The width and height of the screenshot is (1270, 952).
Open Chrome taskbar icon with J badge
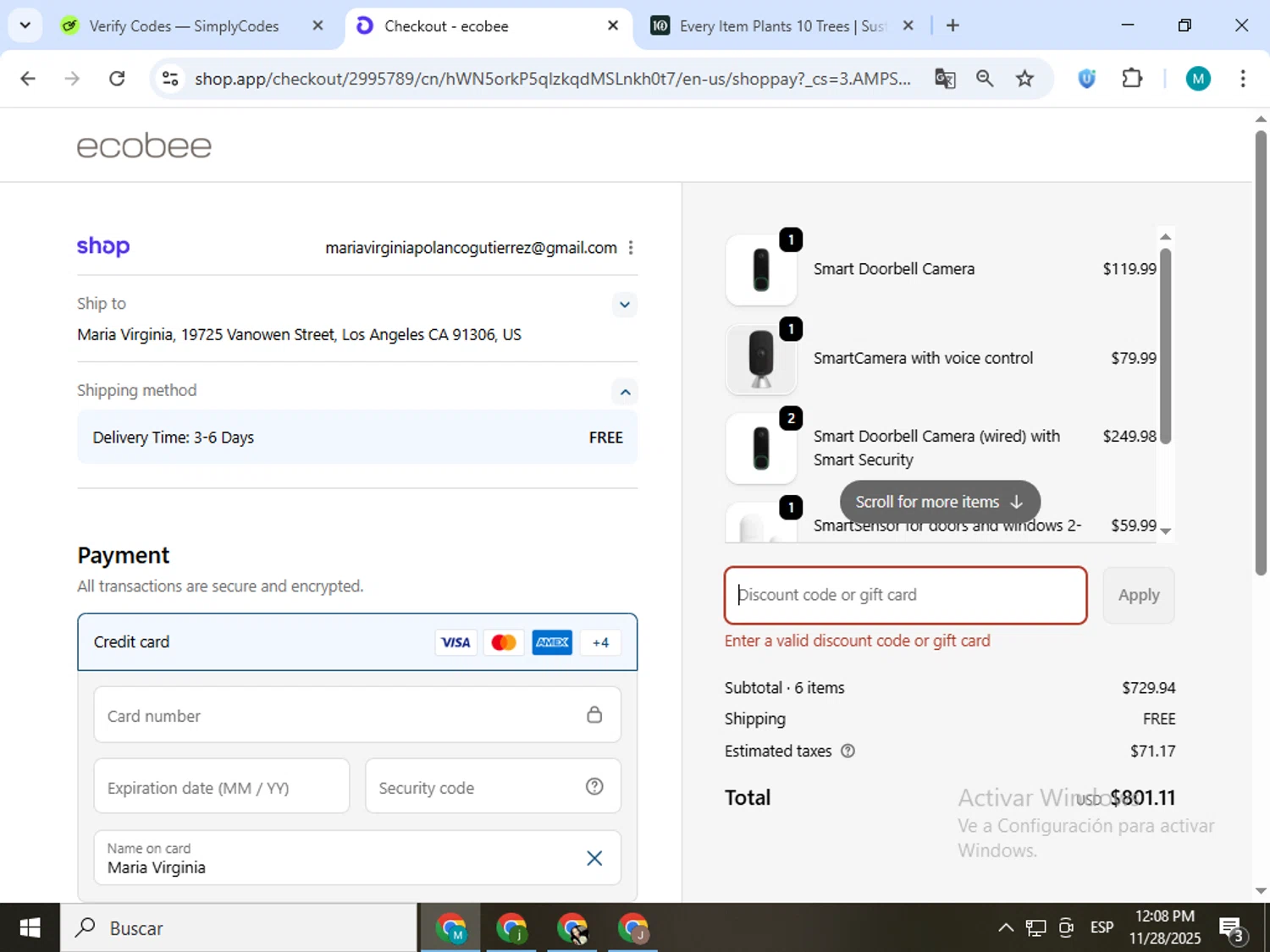(632, 928)
